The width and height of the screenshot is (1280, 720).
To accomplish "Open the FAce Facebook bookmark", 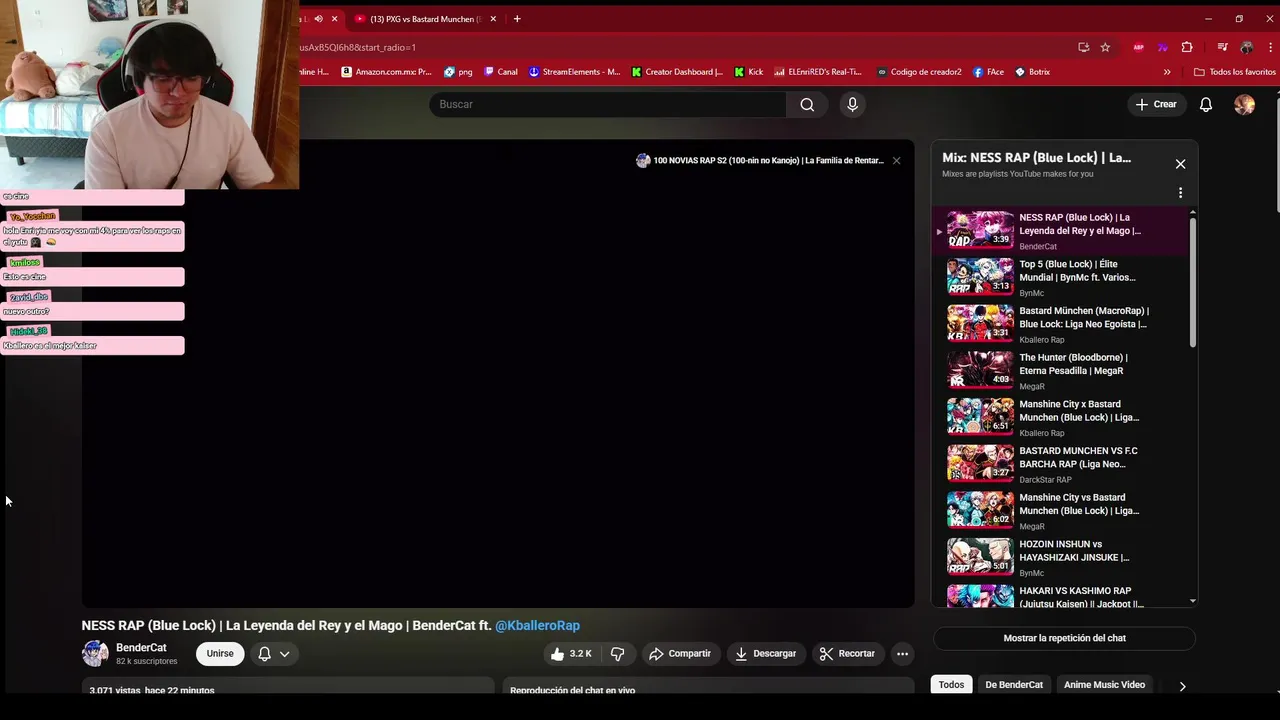I will [x=988, y=72].
